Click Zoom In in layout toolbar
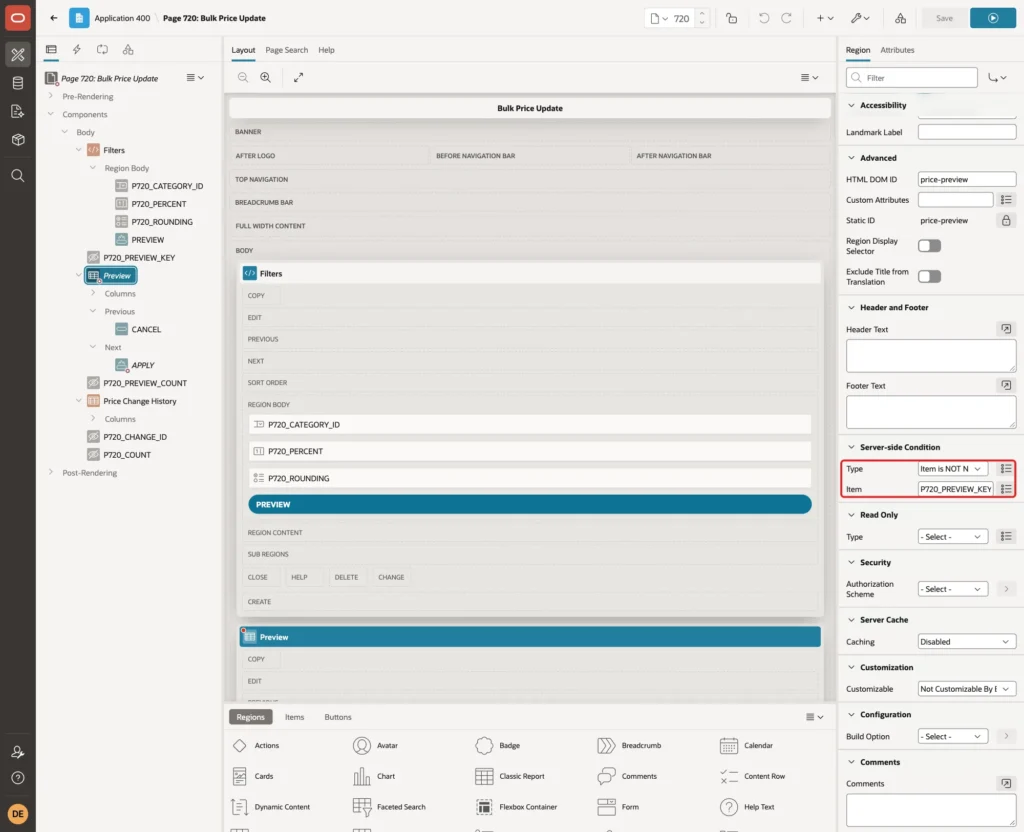The height and width of the screenshot is (832, 1024). coord(265,77)
